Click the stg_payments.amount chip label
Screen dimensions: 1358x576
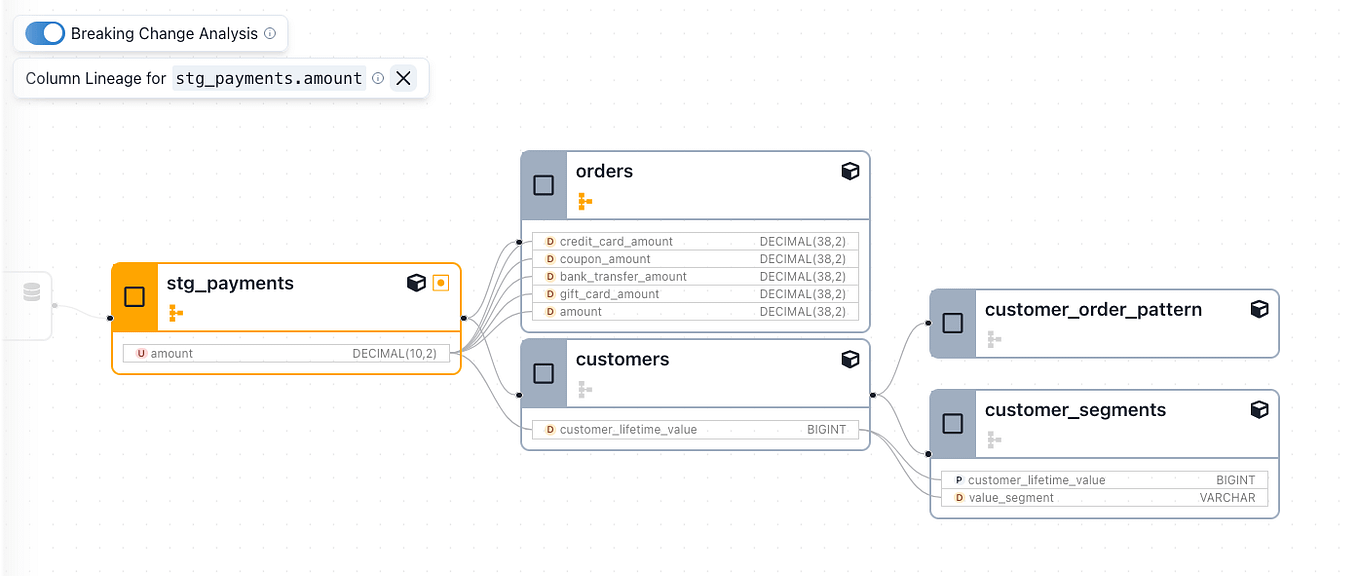coord(270,78)
